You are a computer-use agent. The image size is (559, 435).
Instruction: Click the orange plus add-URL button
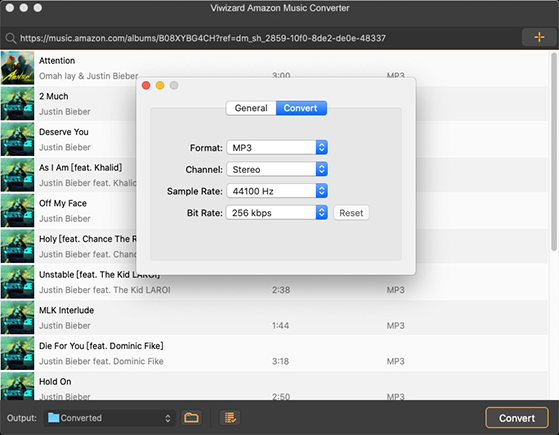(539, 37)
